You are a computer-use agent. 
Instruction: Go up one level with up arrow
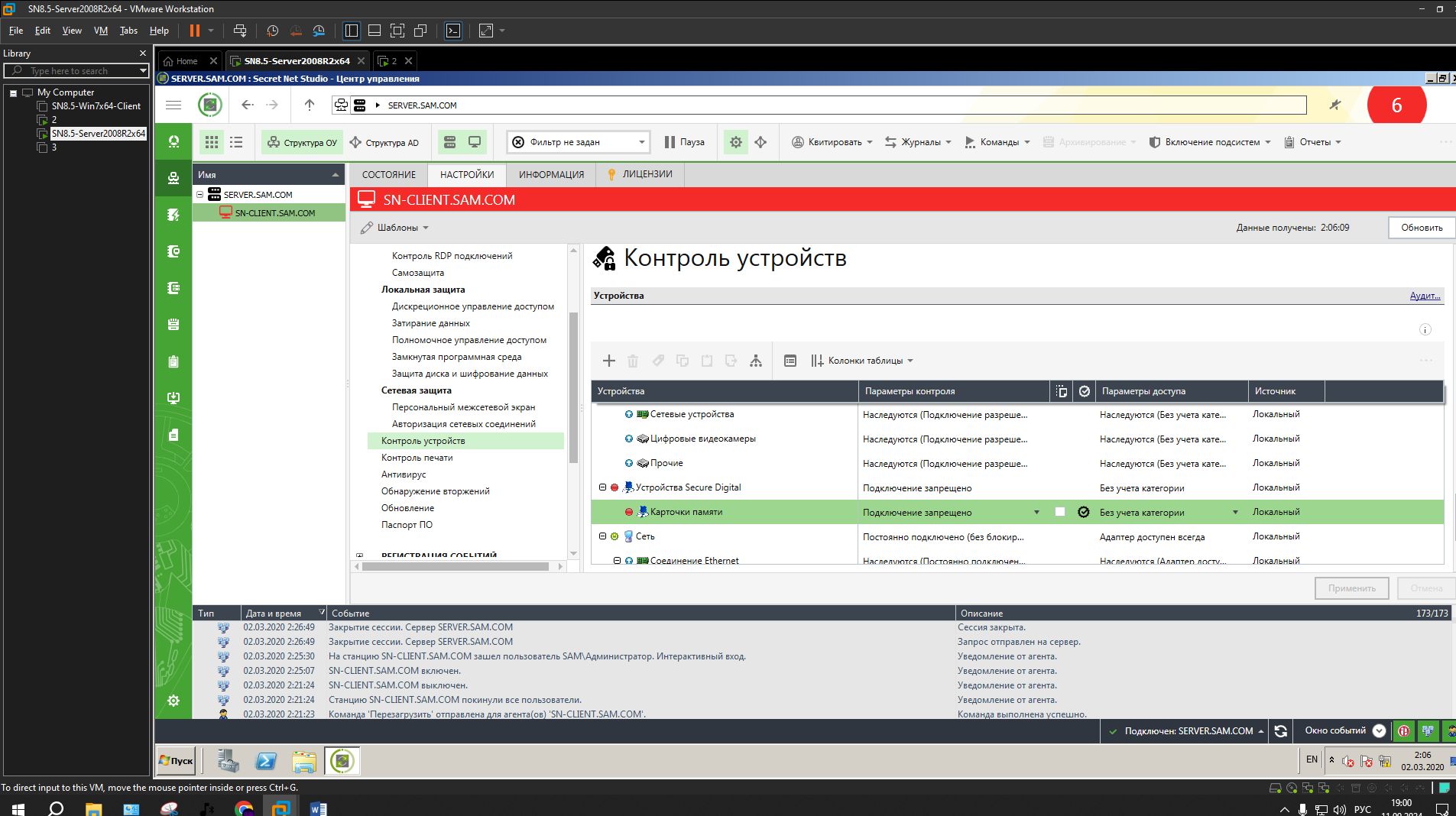[x=310, y=105]
